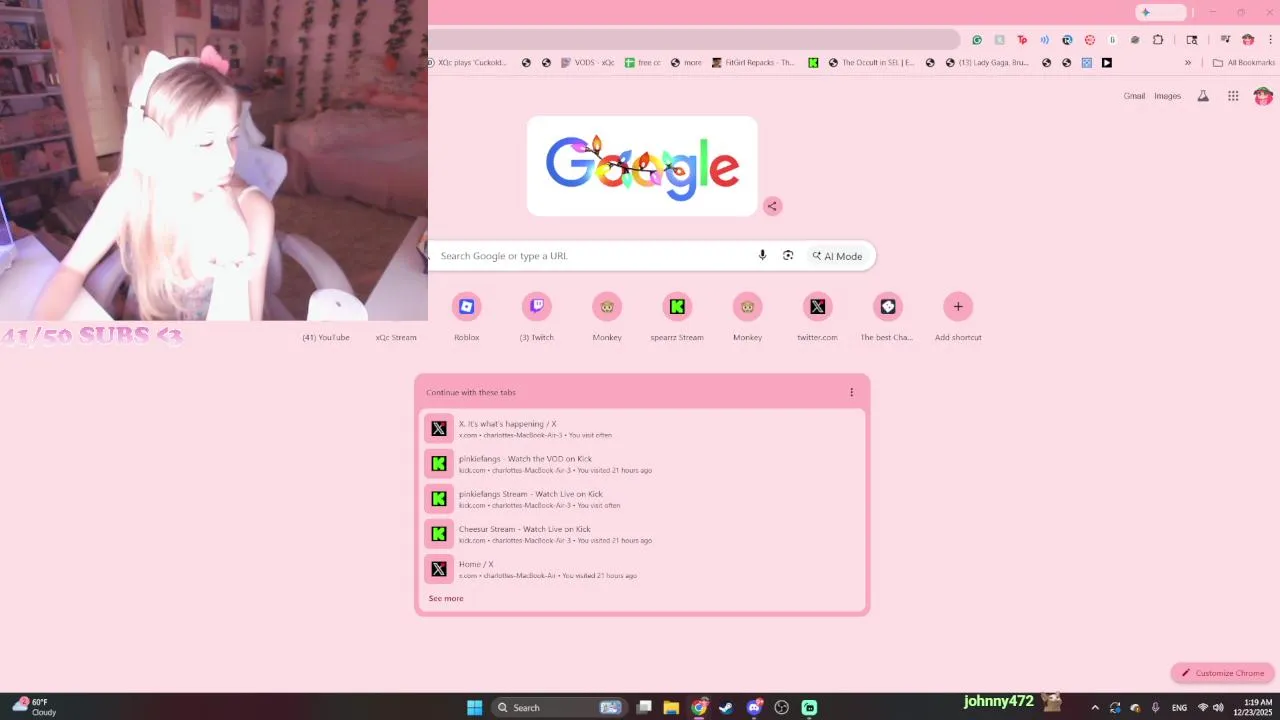
Task: Open the (3) Twitch shortcut
Action: pos(537,307)
